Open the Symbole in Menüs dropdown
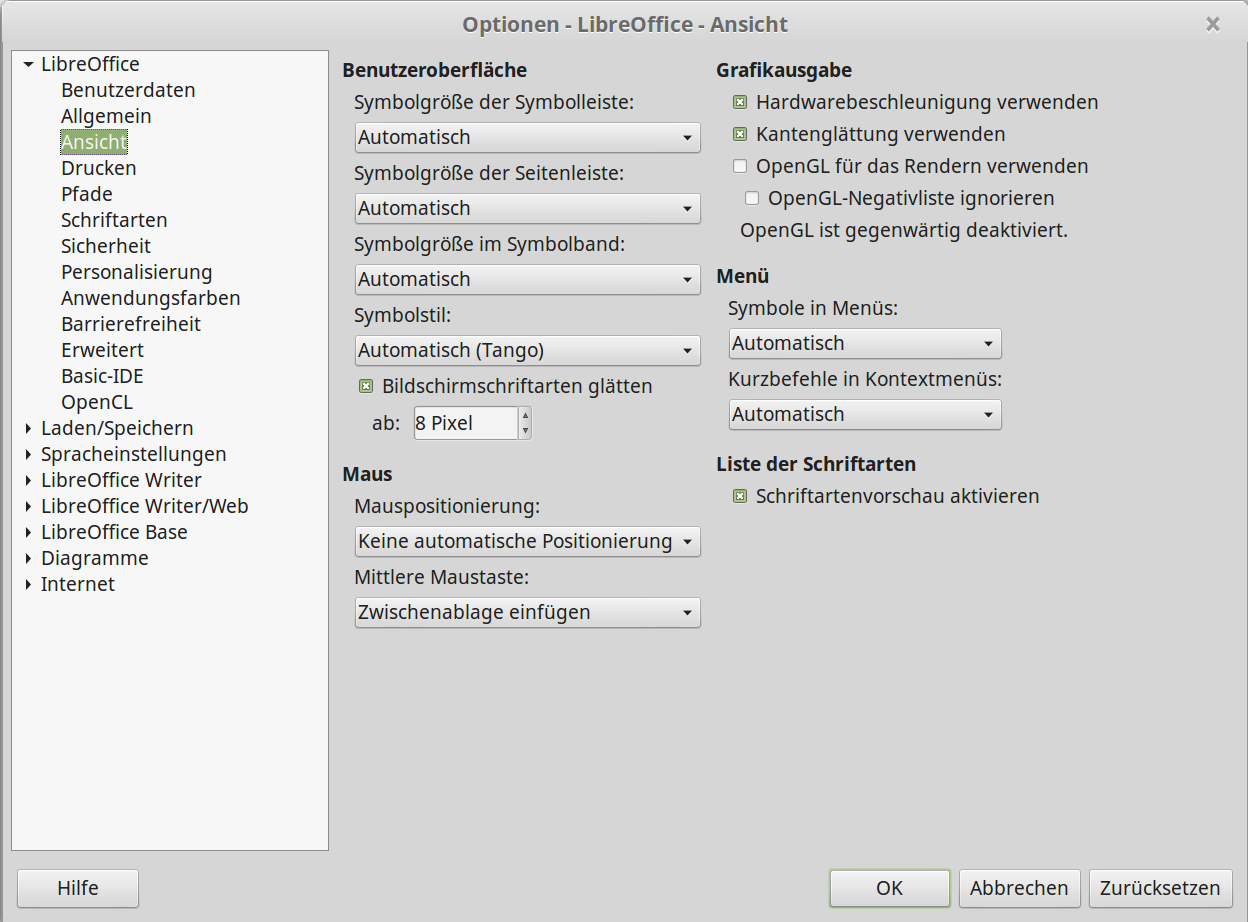The image size is (1248, 922). (865, 343)
